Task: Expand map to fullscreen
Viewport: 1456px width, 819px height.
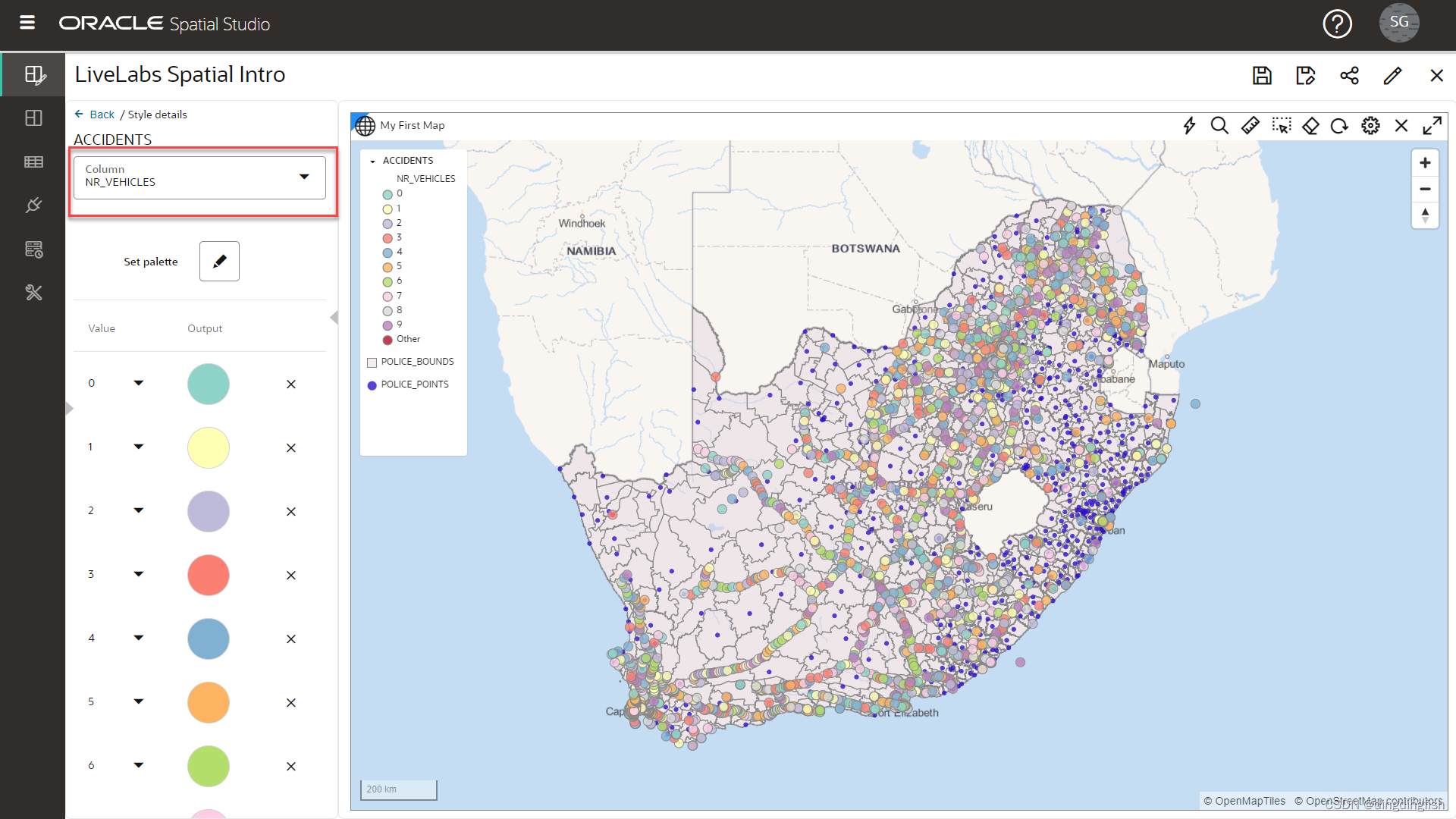Action: (1432, 125)
